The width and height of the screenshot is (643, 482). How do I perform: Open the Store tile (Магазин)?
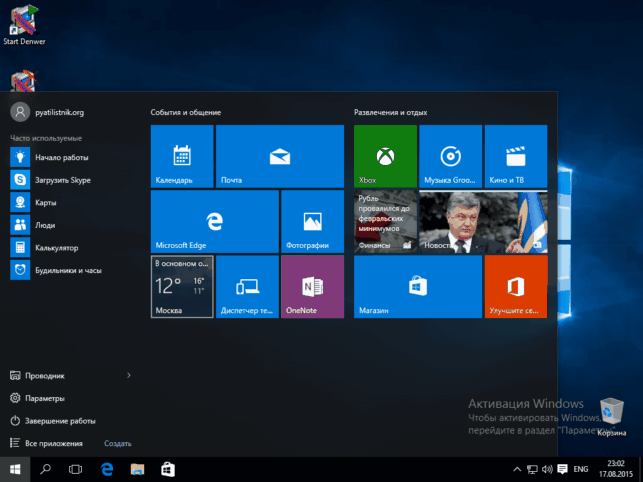418,287
